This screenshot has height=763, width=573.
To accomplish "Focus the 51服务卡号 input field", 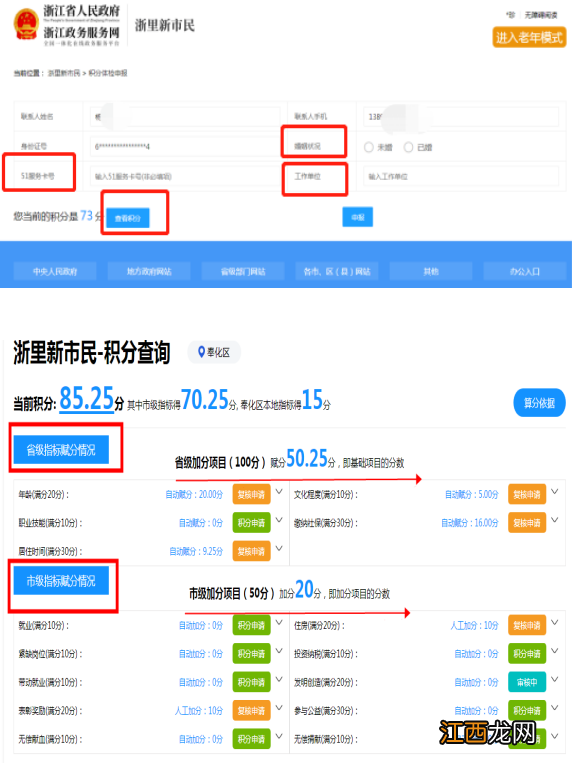I will [185, 176].
